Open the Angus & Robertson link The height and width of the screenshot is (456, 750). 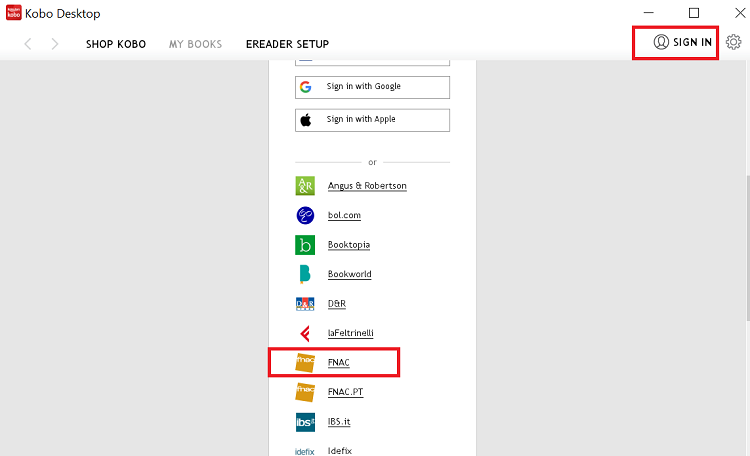(367, 186)
